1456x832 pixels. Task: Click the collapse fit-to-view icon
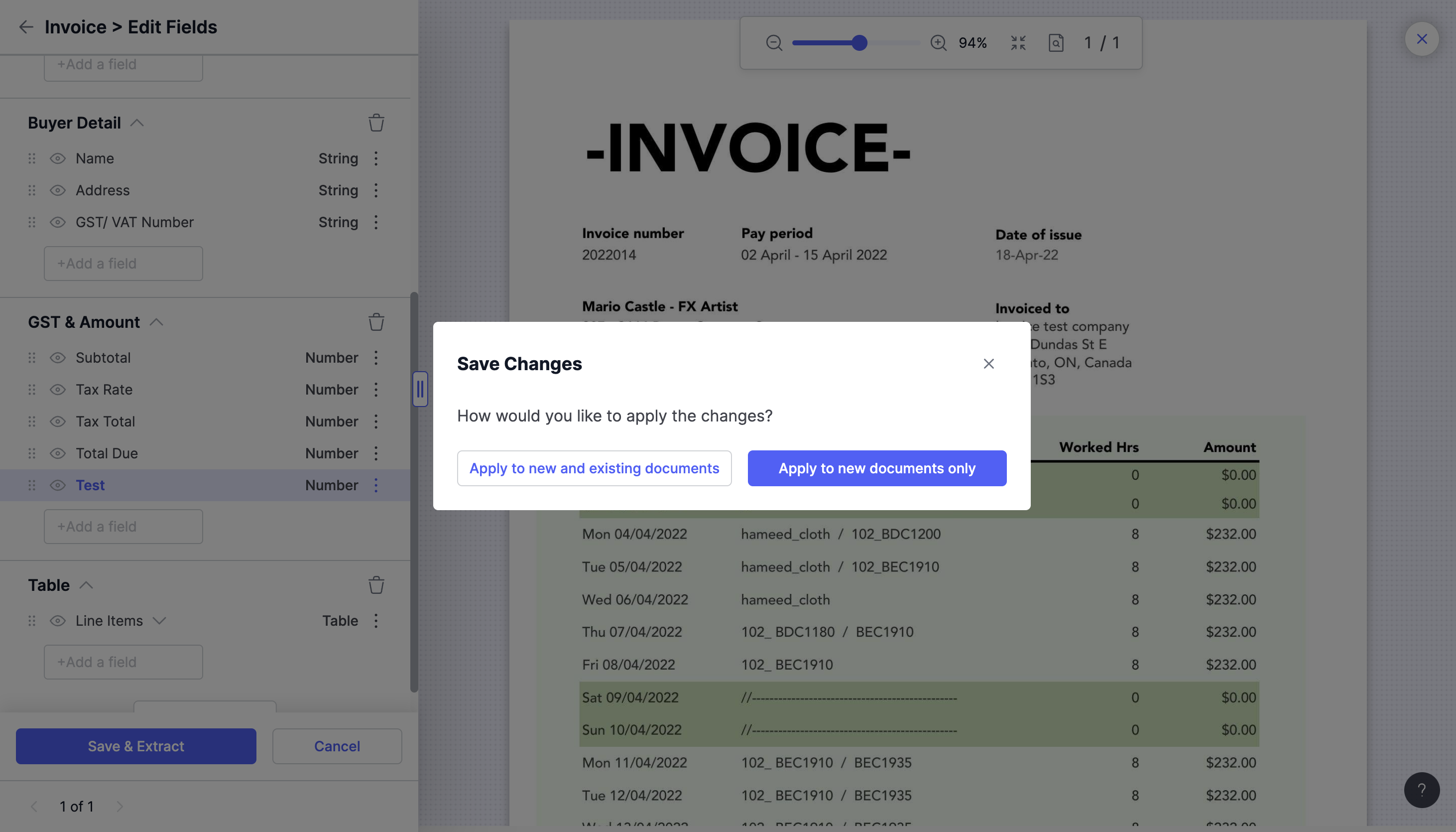point(1018,43)
